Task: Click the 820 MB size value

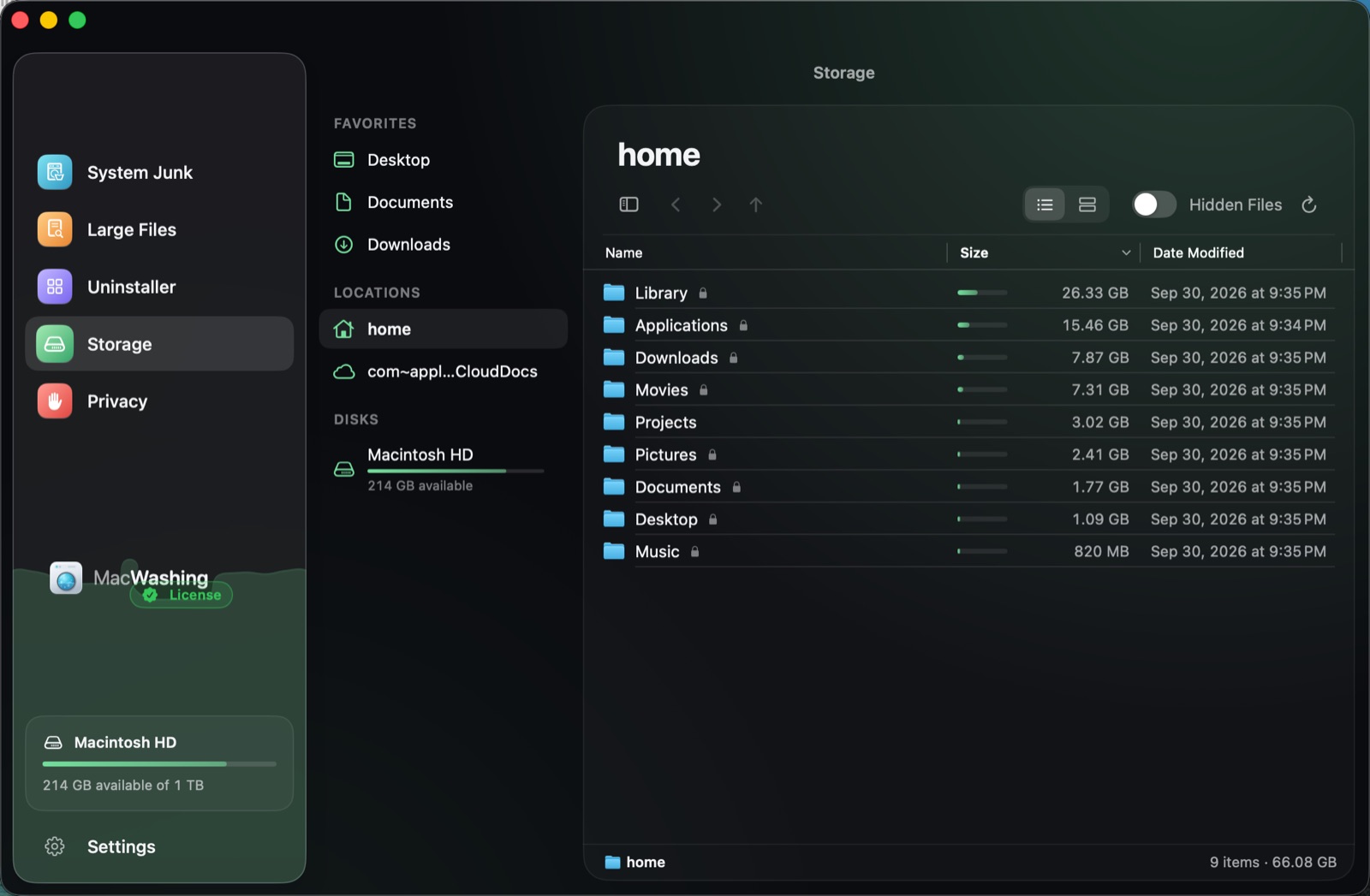Action: point(1101,552)
